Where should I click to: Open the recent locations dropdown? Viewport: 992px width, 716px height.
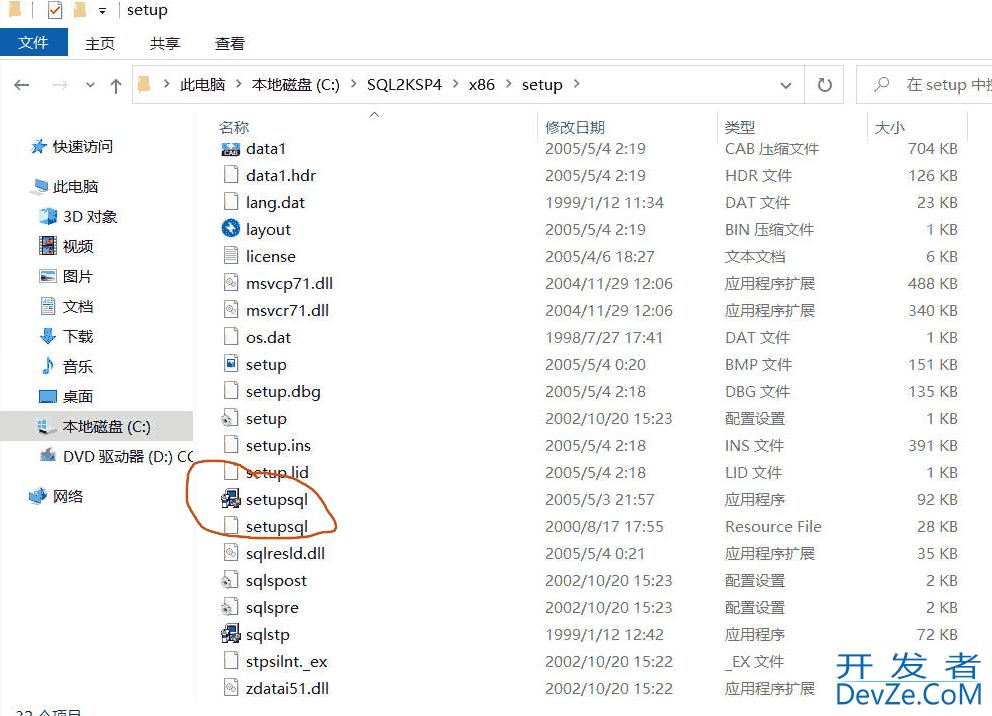pos(90,85)
